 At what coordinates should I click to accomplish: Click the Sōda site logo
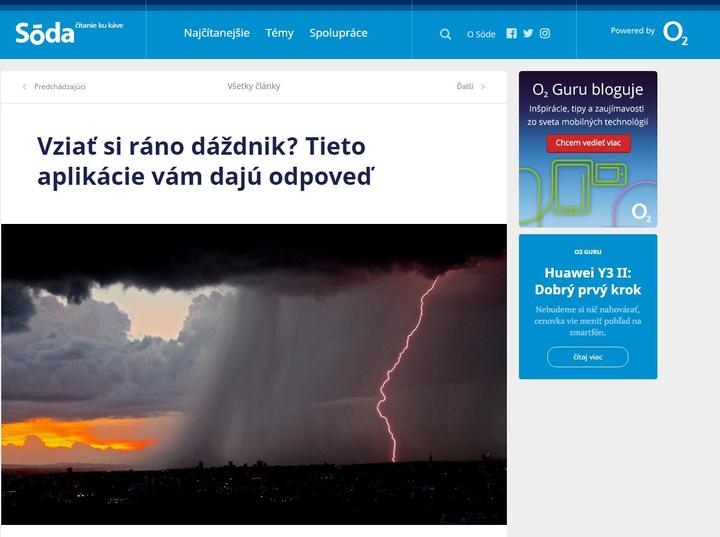coord(45,33)
